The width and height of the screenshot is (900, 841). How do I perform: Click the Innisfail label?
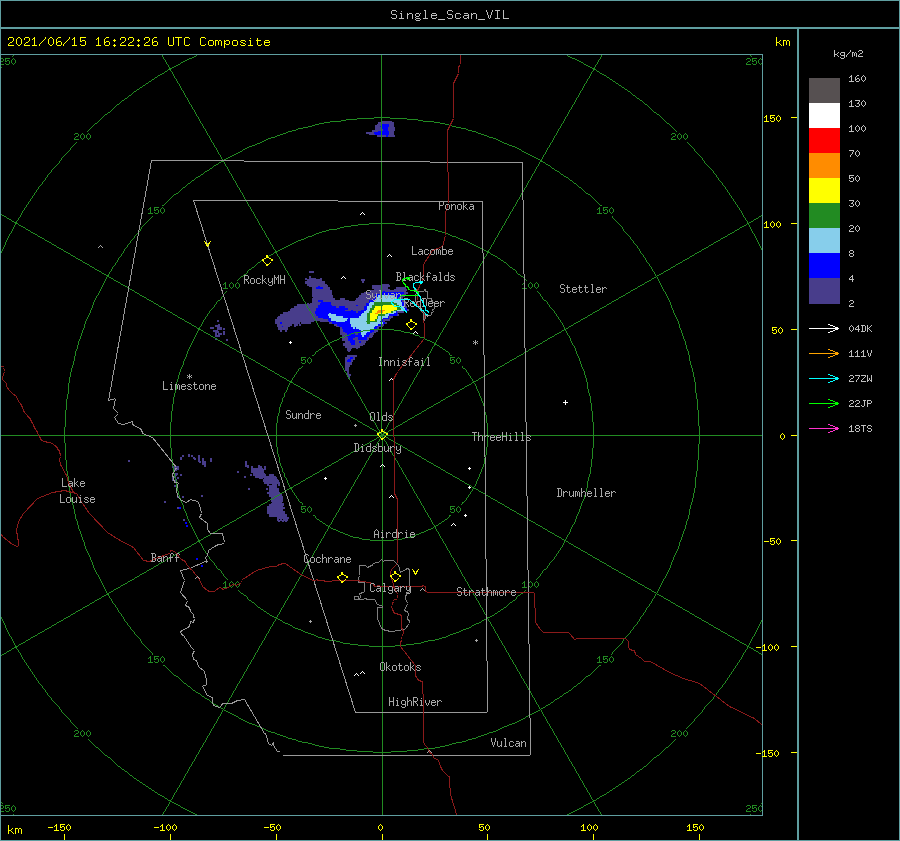click(404, 362)
